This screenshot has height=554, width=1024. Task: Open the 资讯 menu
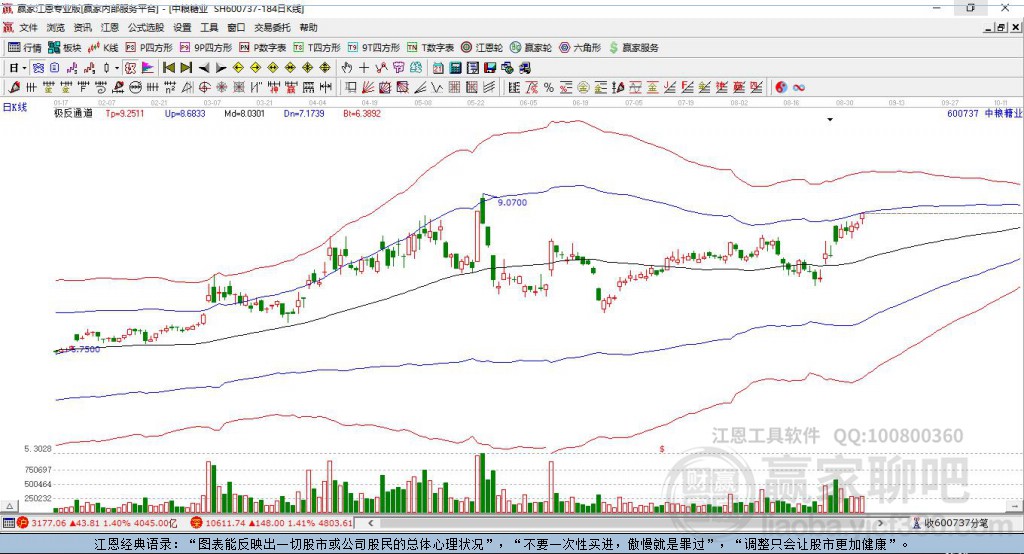tap(82, 27)
